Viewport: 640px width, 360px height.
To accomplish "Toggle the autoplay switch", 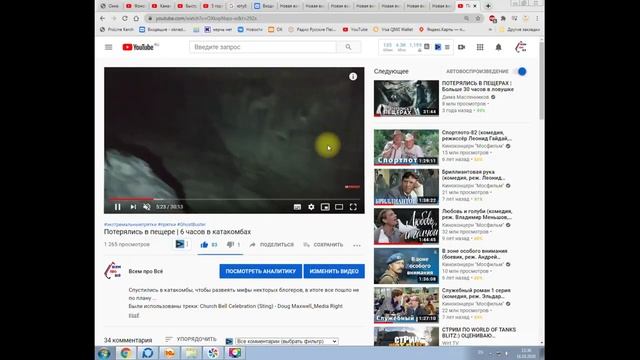I will 521,71.
